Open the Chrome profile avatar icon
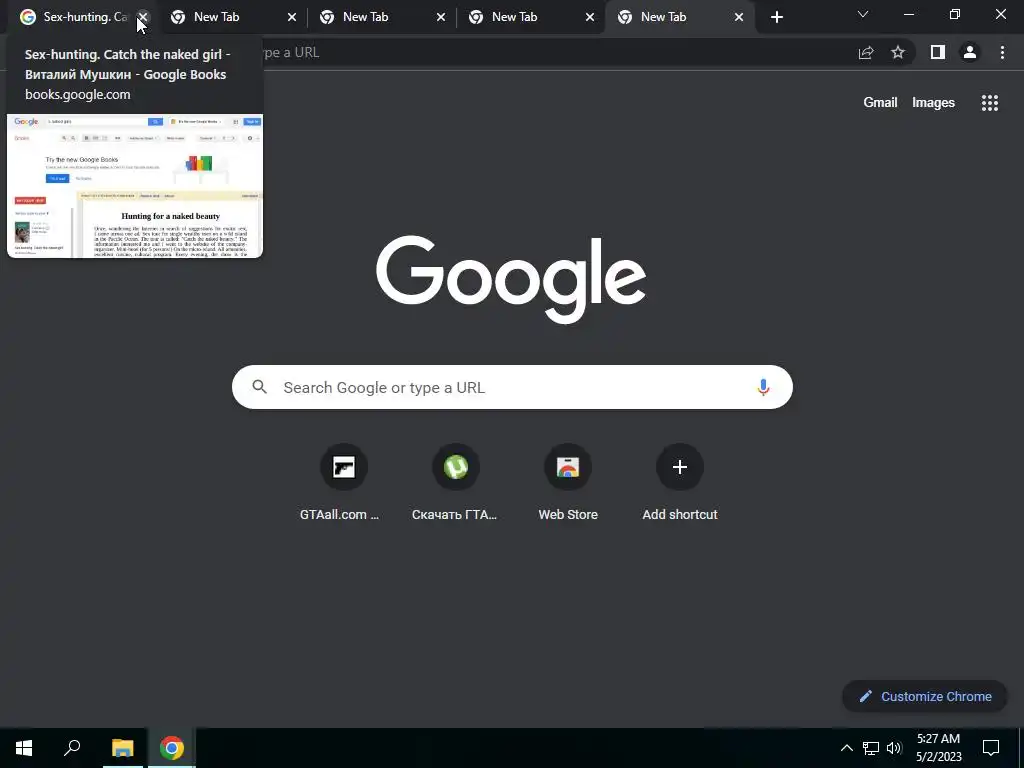This screenshot has height=768, width=1024. 970,52
